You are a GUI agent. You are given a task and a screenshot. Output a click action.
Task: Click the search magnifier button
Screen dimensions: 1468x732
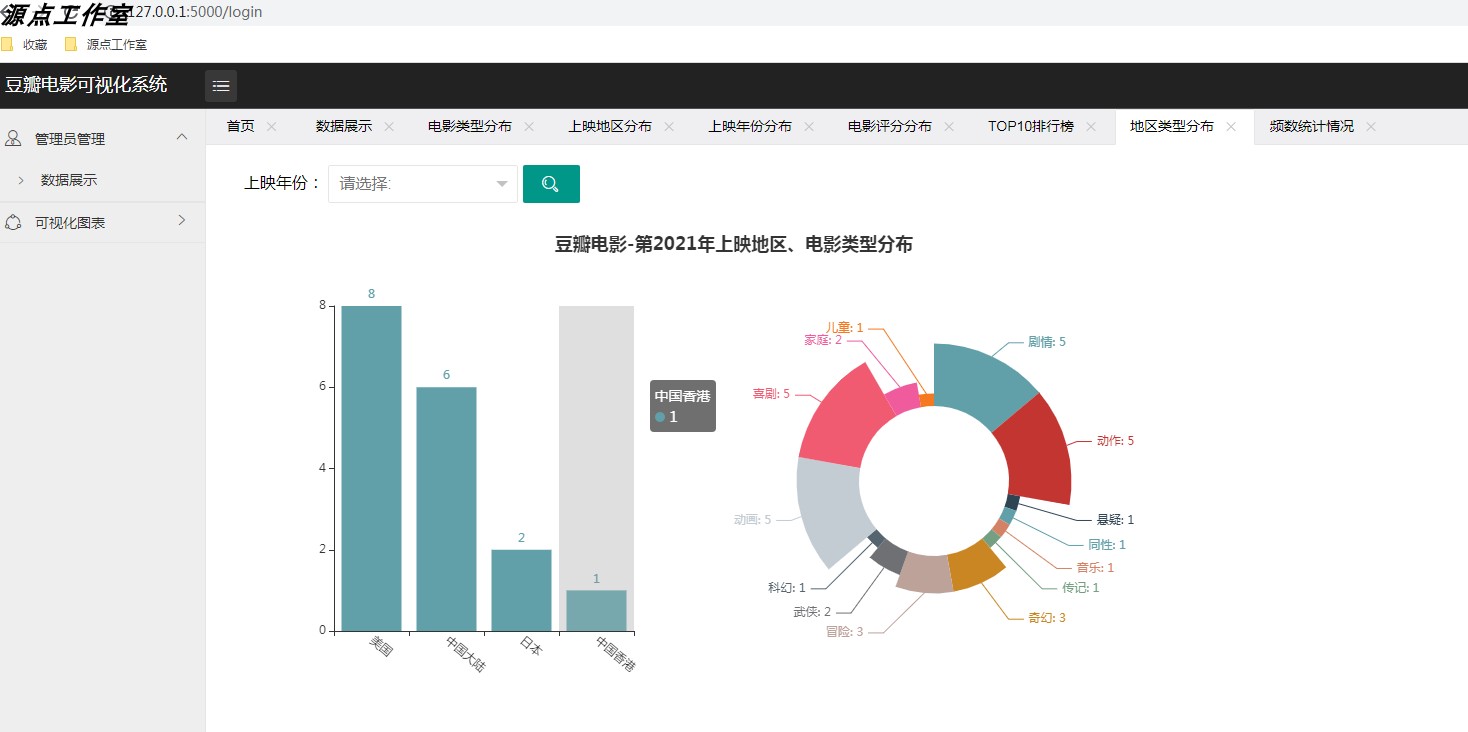coord(551,184)
